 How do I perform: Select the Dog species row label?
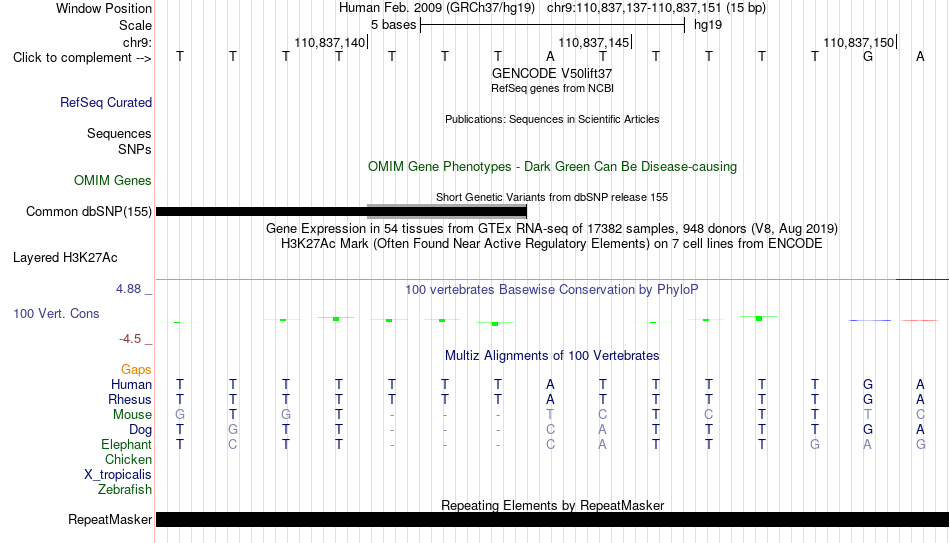[x=140, y=430]
